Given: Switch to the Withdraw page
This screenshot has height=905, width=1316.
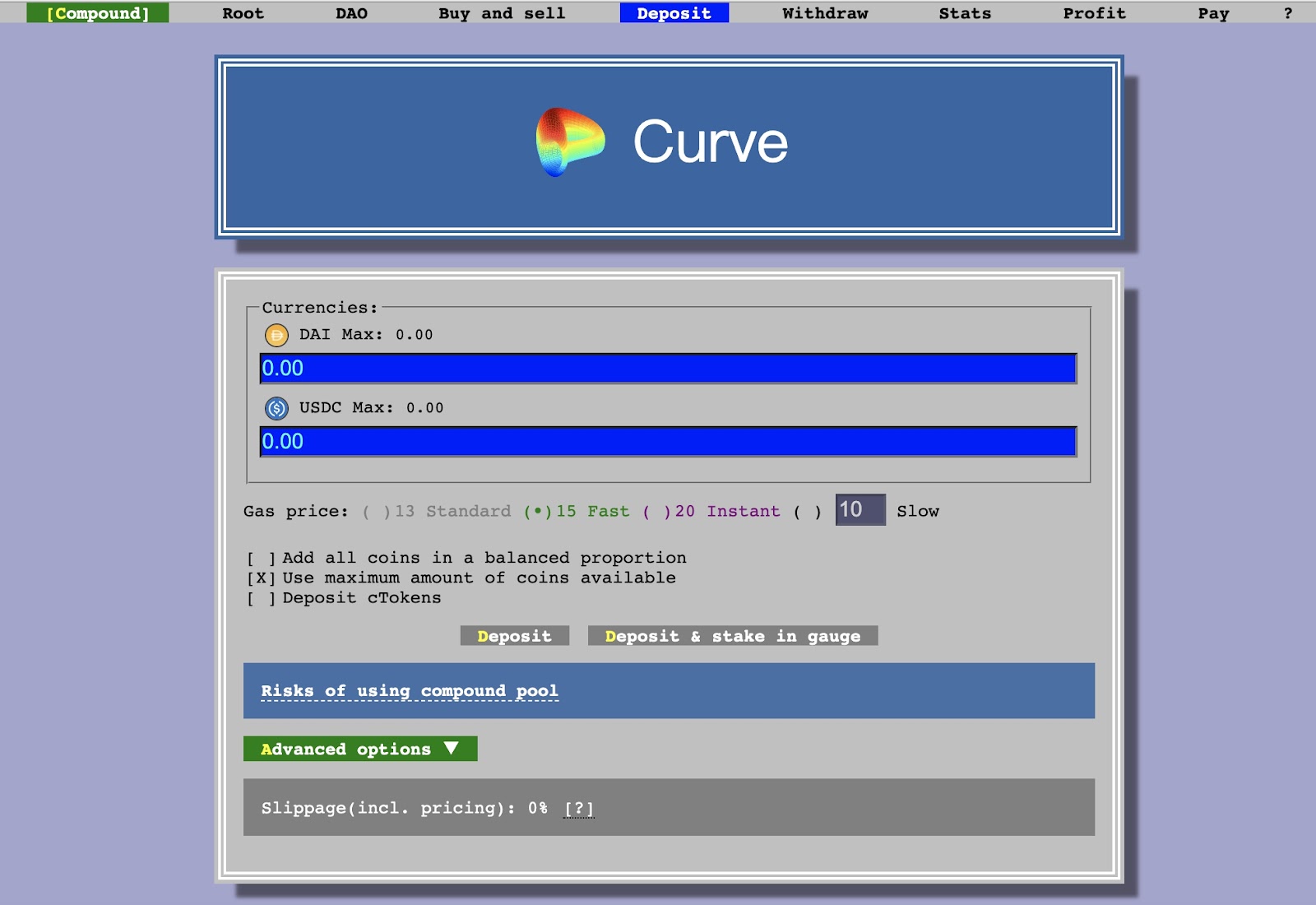Looking at the screenshot, I should [825, 13].
